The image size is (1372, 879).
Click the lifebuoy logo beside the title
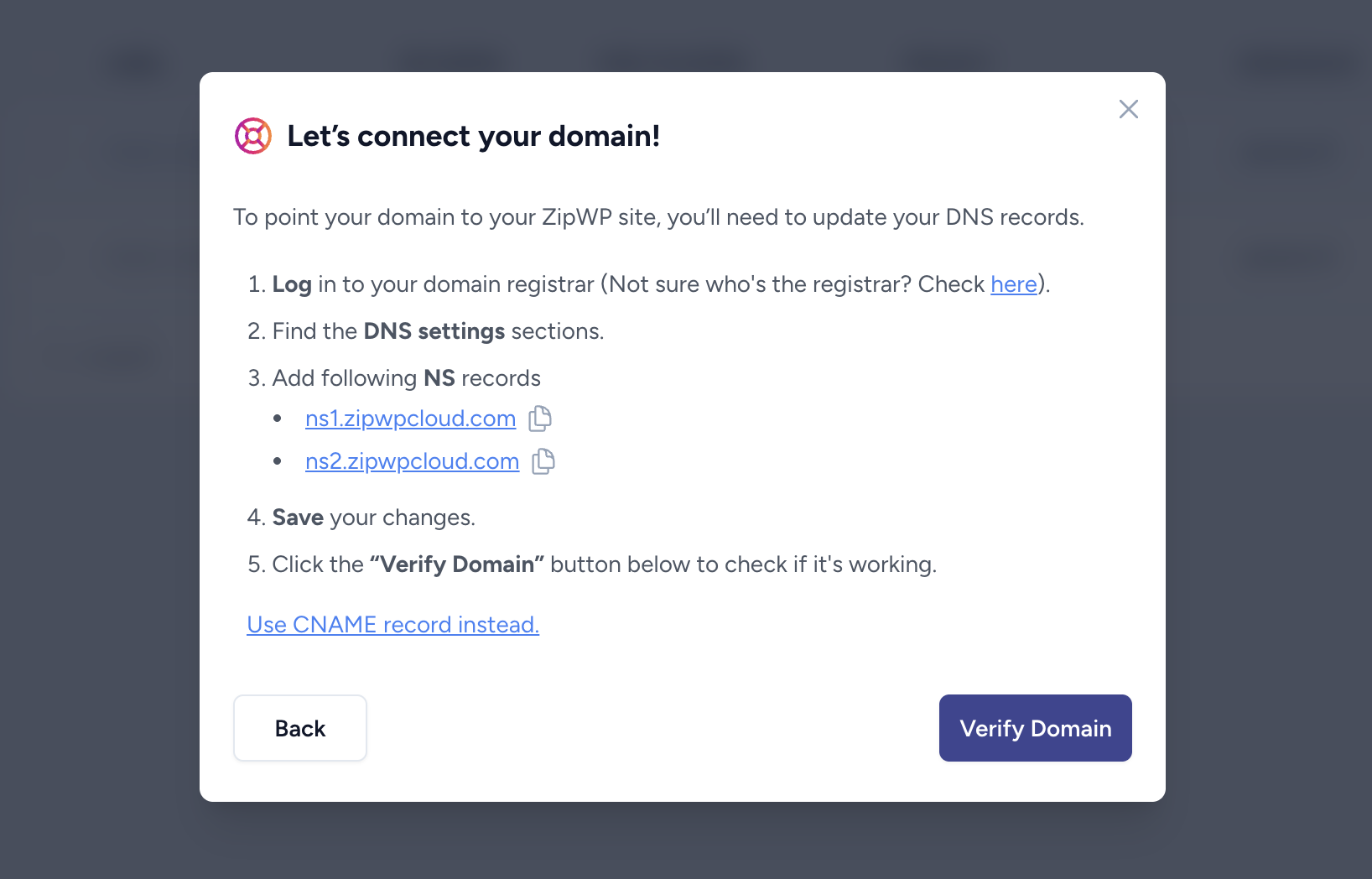(x=253, y=136)
